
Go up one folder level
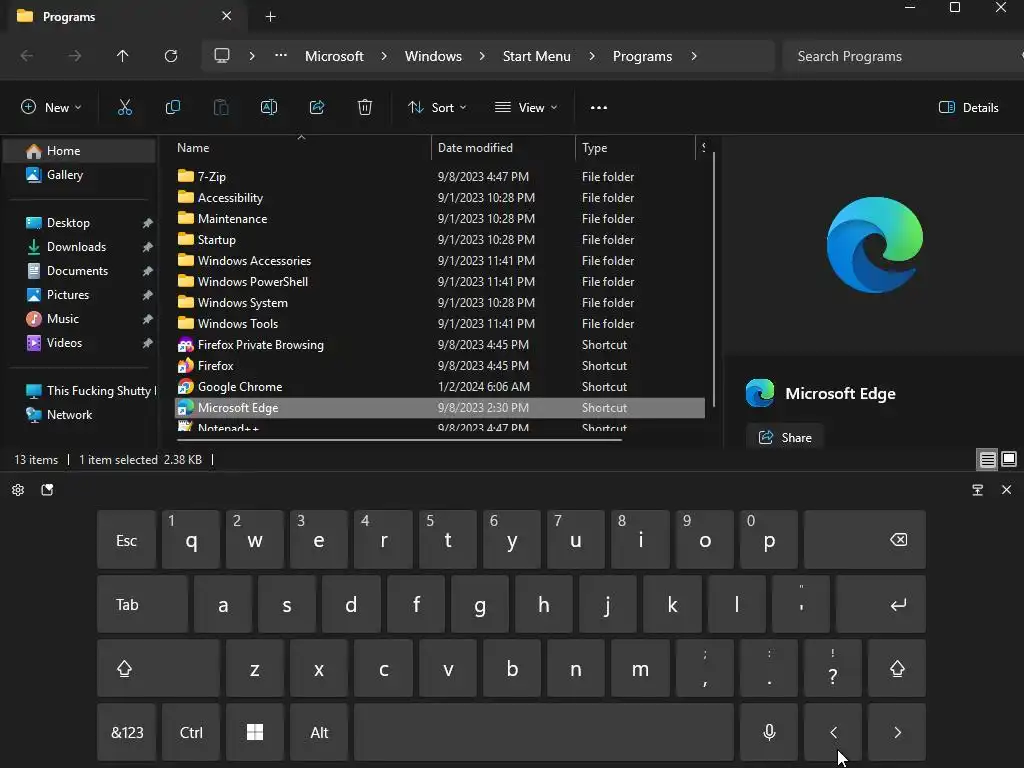(122, 56)
